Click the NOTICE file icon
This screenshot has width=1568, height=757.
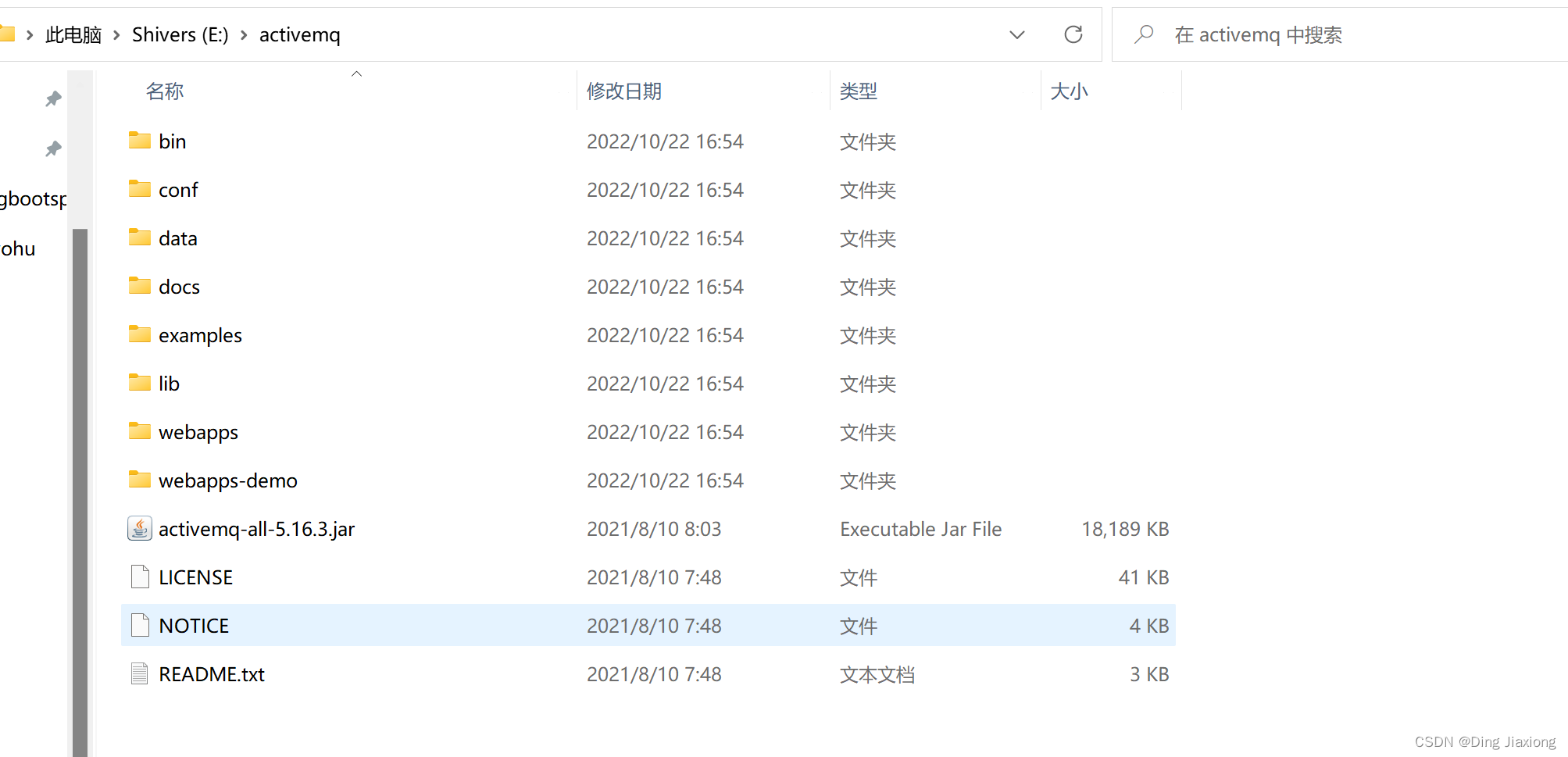(x=140, y=625)
